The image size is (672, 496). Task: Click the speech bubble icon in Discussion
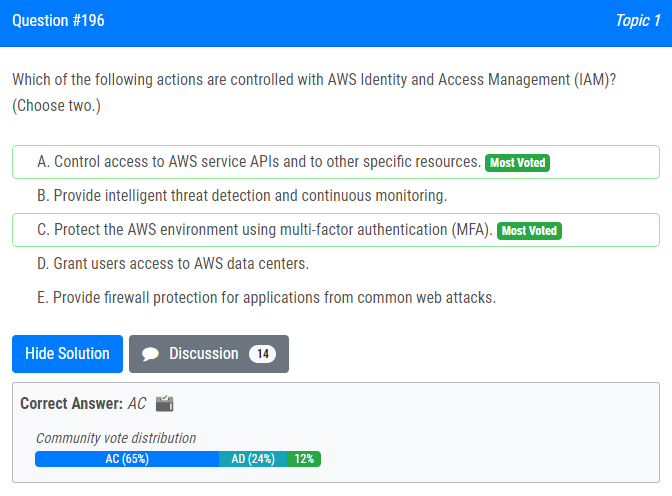click(x=150, y=354)
